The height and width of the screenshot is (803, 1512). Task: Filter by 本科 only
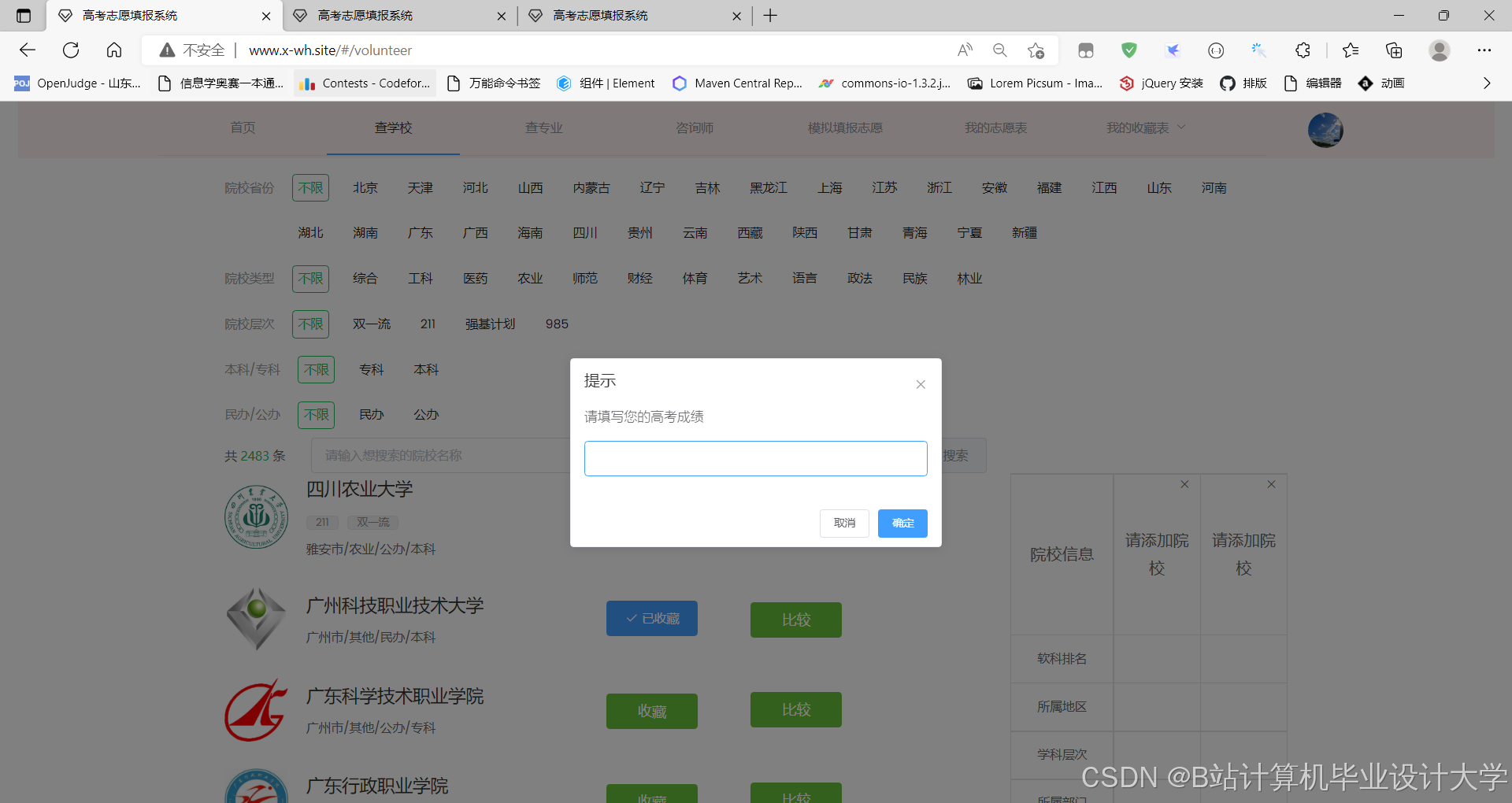(x=426, y=370)
